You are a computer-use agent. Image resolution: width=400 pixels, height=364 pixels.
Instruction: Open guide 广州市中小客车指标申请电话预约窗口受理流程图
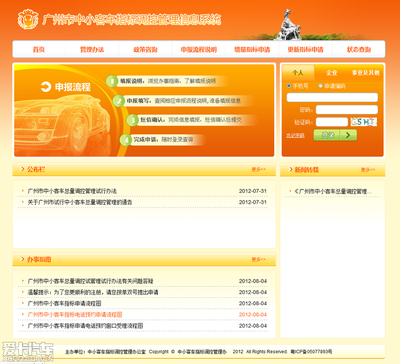[85, 326]
